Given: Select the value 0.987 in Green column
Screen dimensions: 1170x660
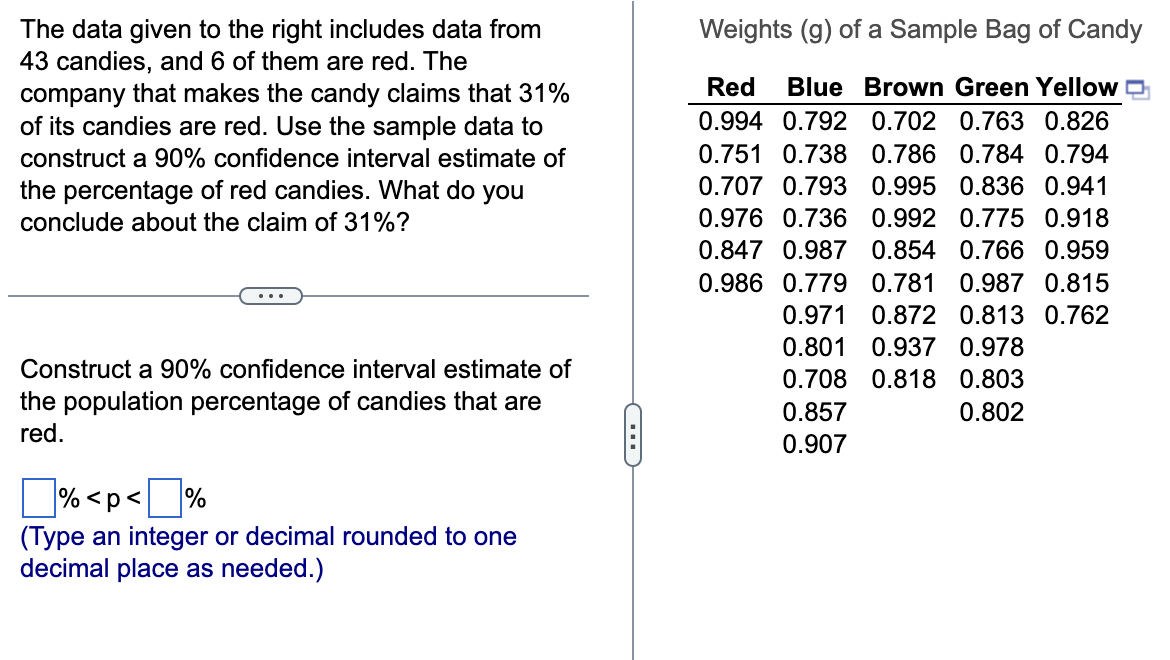Looking at the screenshot, I should pos(991,283).
